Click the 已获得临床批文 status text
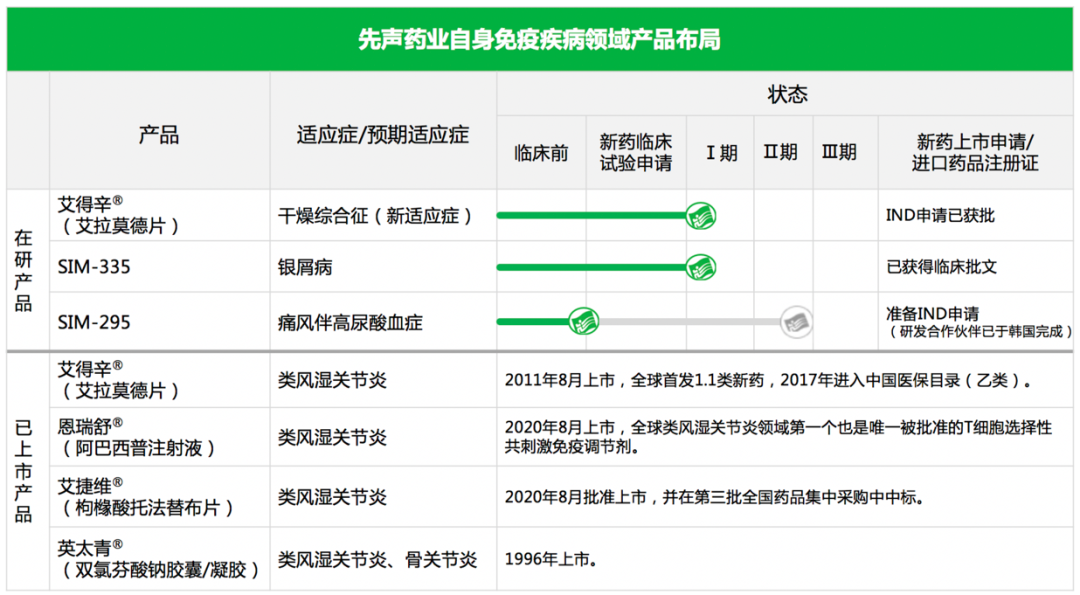This screenshot has height=595, width=1080. pos(942,267)
